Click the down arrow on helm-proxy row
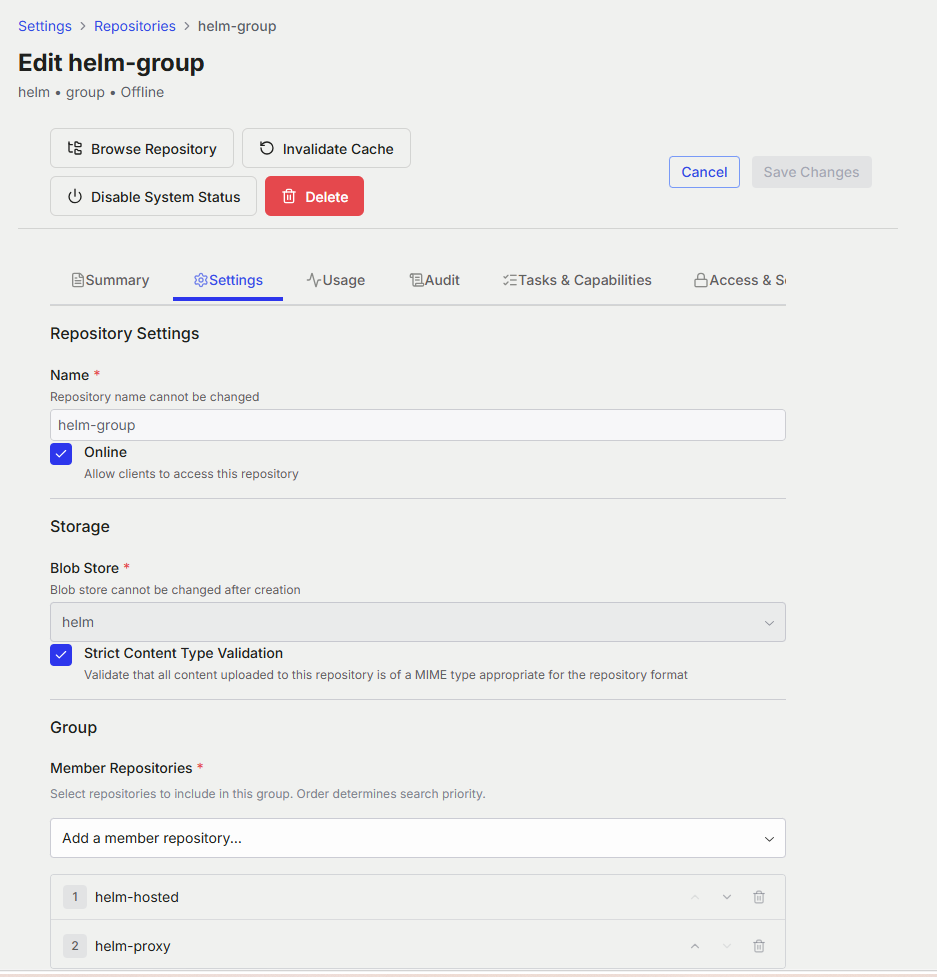 click(x=726, y=946)
